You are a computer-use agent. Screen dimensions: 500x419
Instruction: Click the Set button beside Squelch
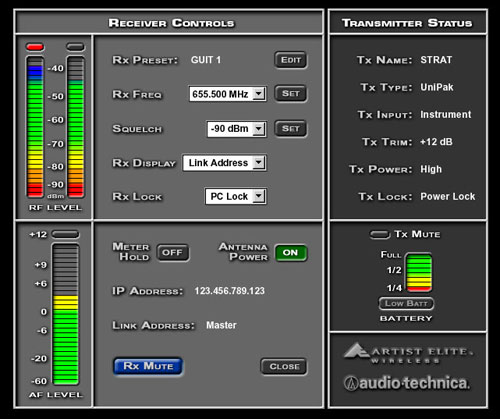[x=291, y=129]
